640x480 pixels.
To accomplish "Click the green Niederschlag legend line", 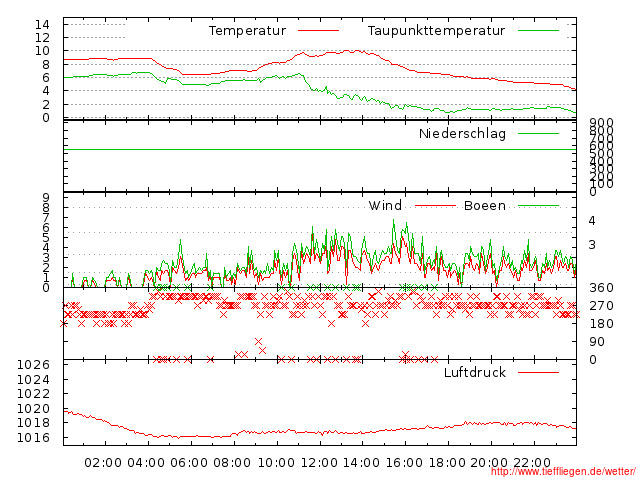I will (x=538, y=133).
